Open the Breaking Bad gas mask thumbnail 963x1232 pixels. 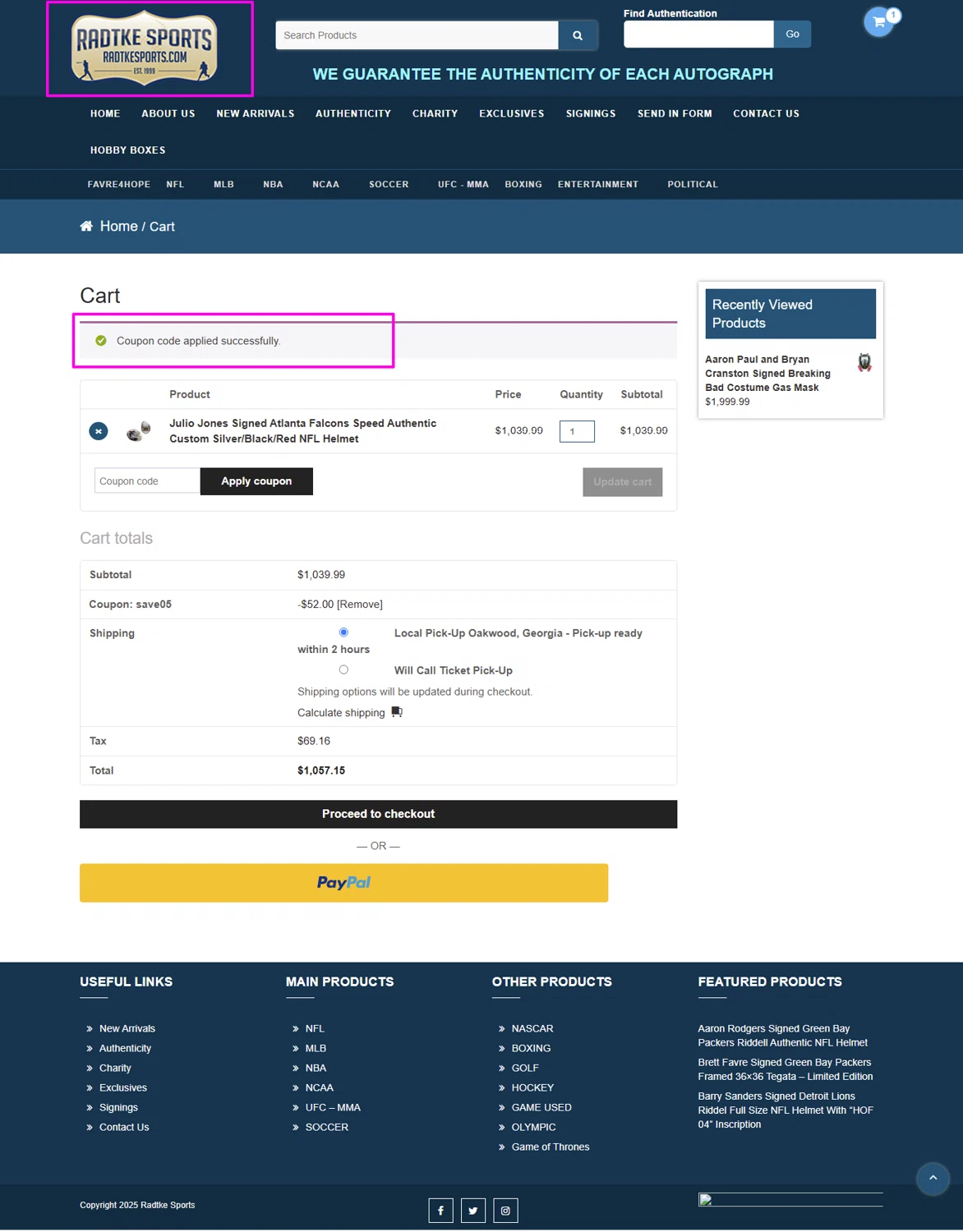pyautogui.click(x=864, y=363)
